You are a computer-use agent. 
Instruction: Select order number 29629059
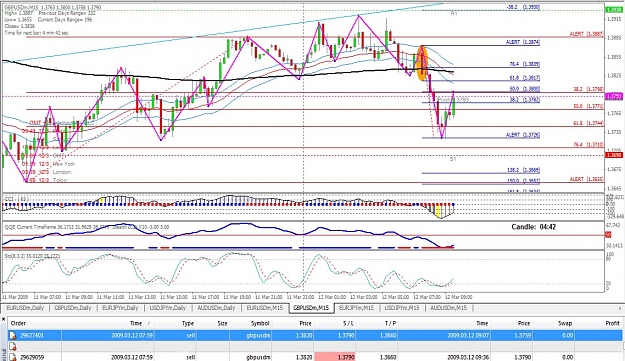32,357
